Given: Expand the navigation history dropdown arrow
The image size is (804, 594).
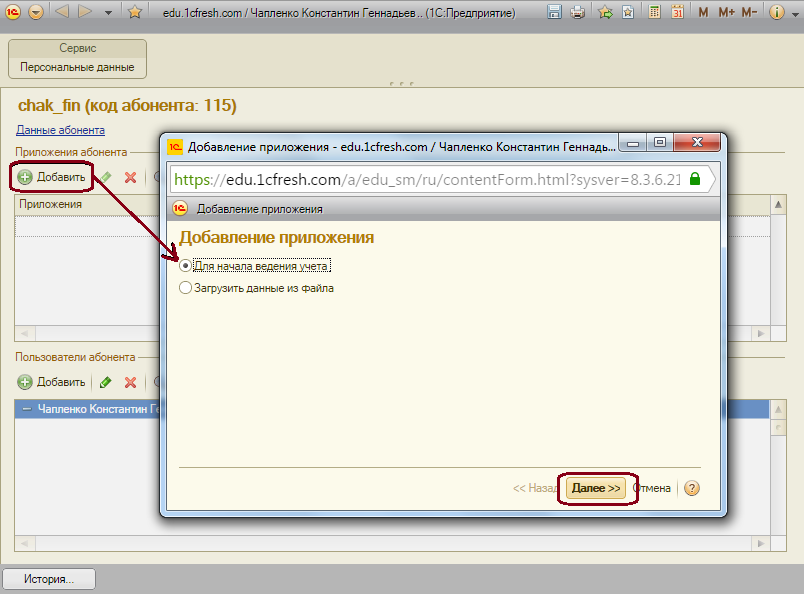Looking at the screenshot, I should (x=108, y=12).
